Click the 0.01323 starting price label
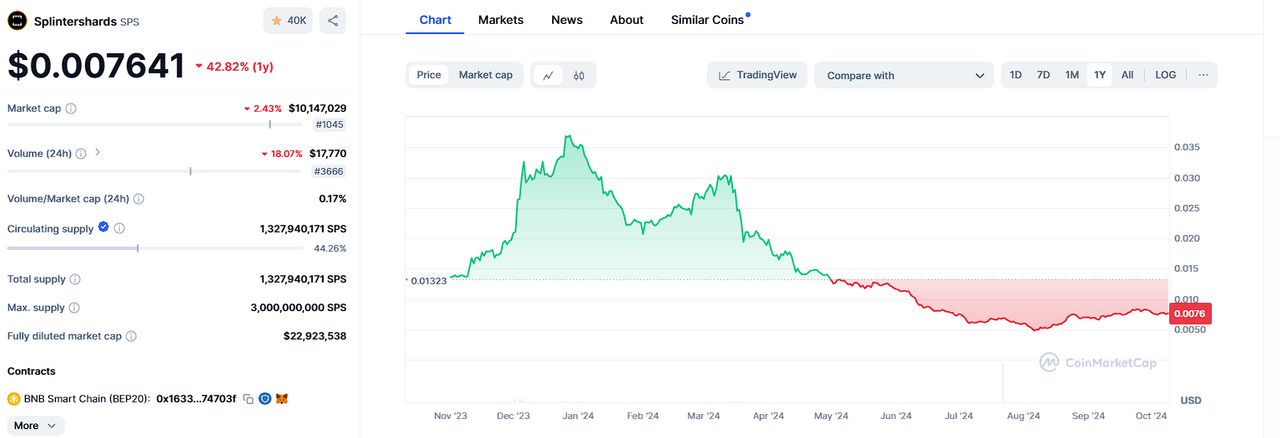This screenshot has width=1280, height=438. tap(428, 280)
